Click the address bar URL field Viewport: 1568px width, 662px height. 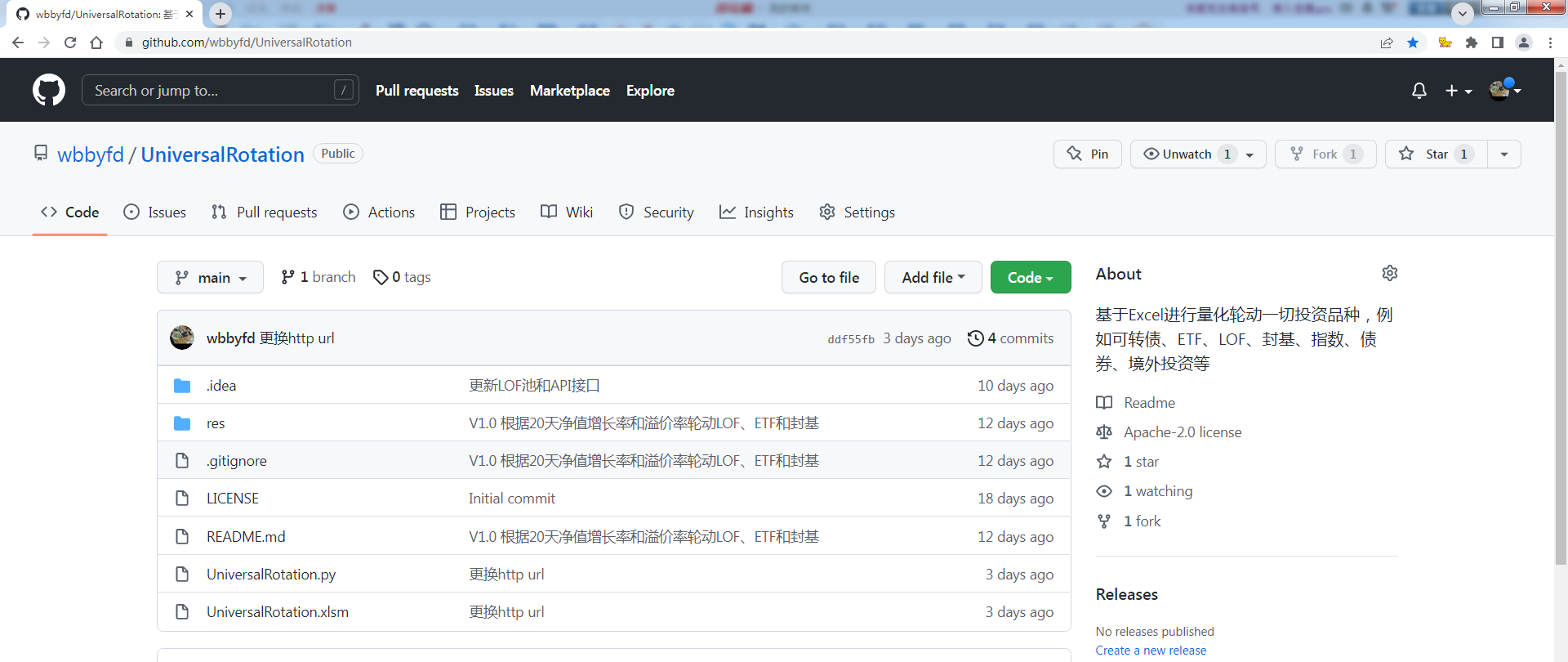[743, 42]
